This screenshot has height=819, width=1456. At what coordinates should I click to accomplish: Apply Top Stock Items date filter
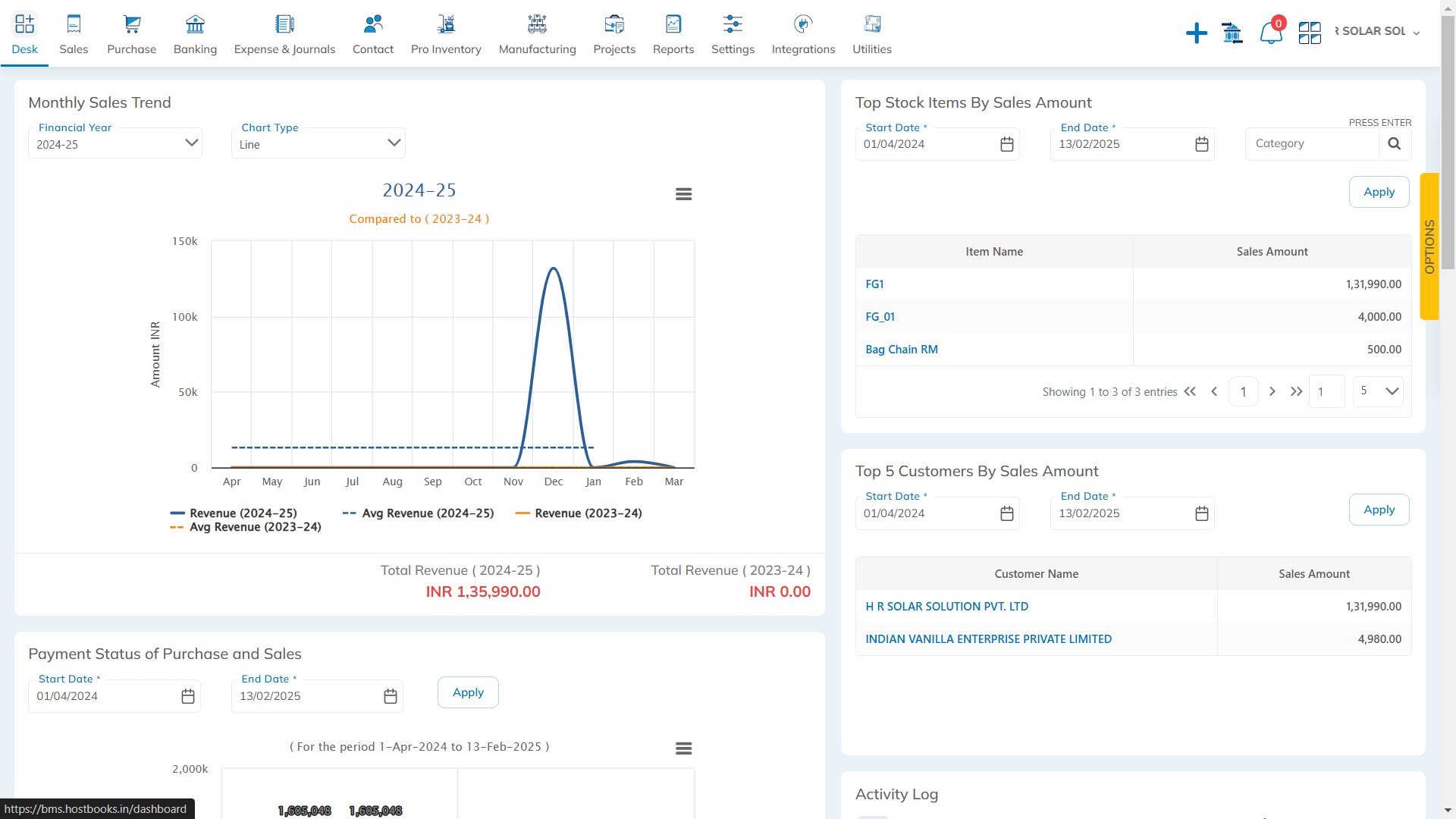(1379, 192)
